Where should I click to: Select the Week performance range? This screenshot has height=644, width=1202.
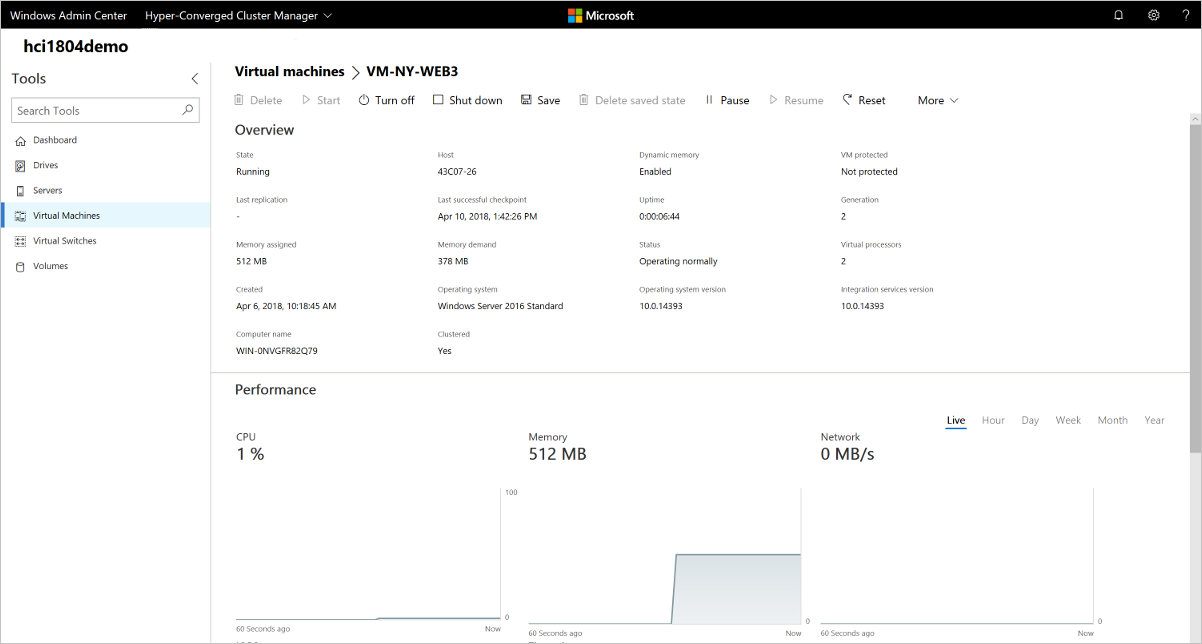pos(1068,420)
